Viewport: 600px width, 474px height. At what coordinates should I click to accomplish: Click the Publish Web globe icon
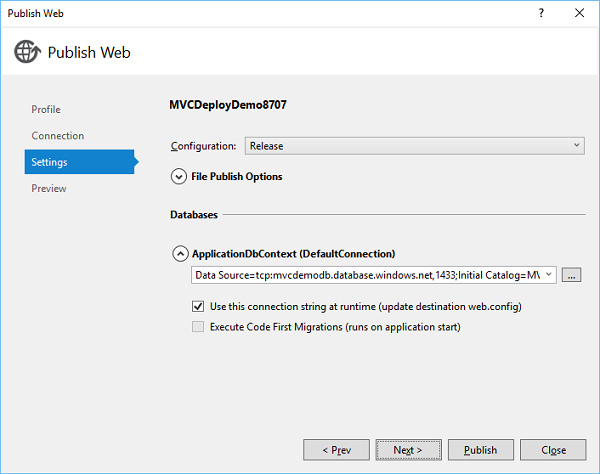pyautogui.click(x=27, y=52)
